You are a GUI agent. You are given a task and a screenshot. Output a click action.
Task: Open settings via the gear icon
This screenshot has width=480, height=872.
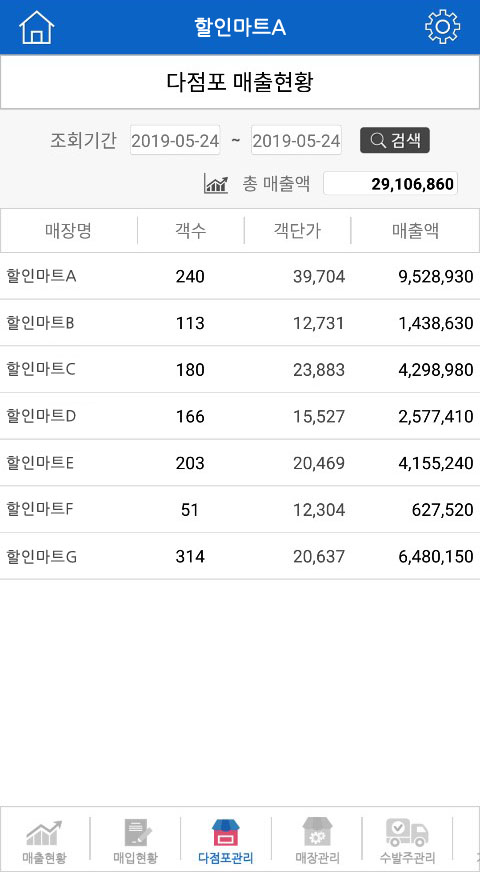click(x=442, y=27)
